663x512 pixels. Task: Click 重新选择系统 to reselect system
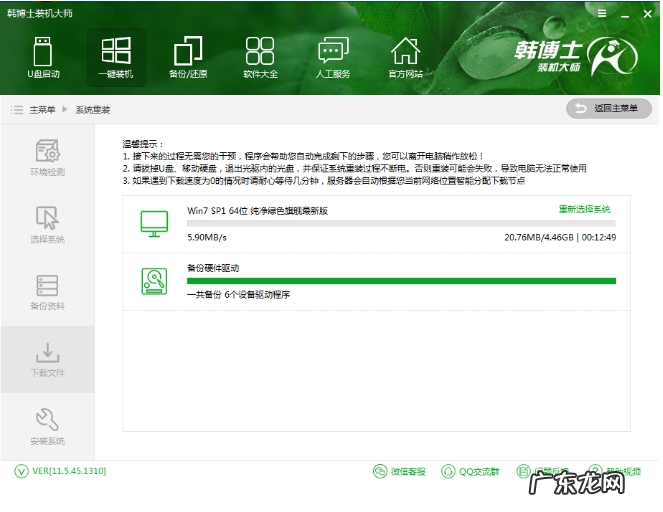pos(584,209)
